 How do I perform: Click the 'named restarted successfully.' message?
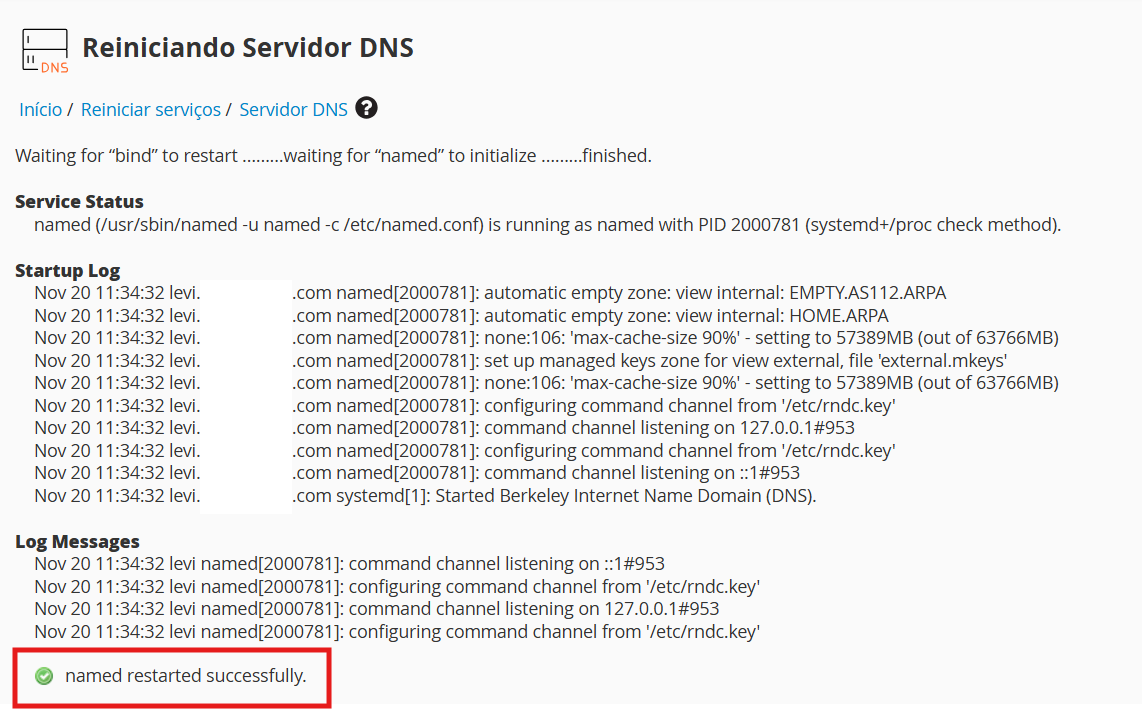tap(186, 675)
